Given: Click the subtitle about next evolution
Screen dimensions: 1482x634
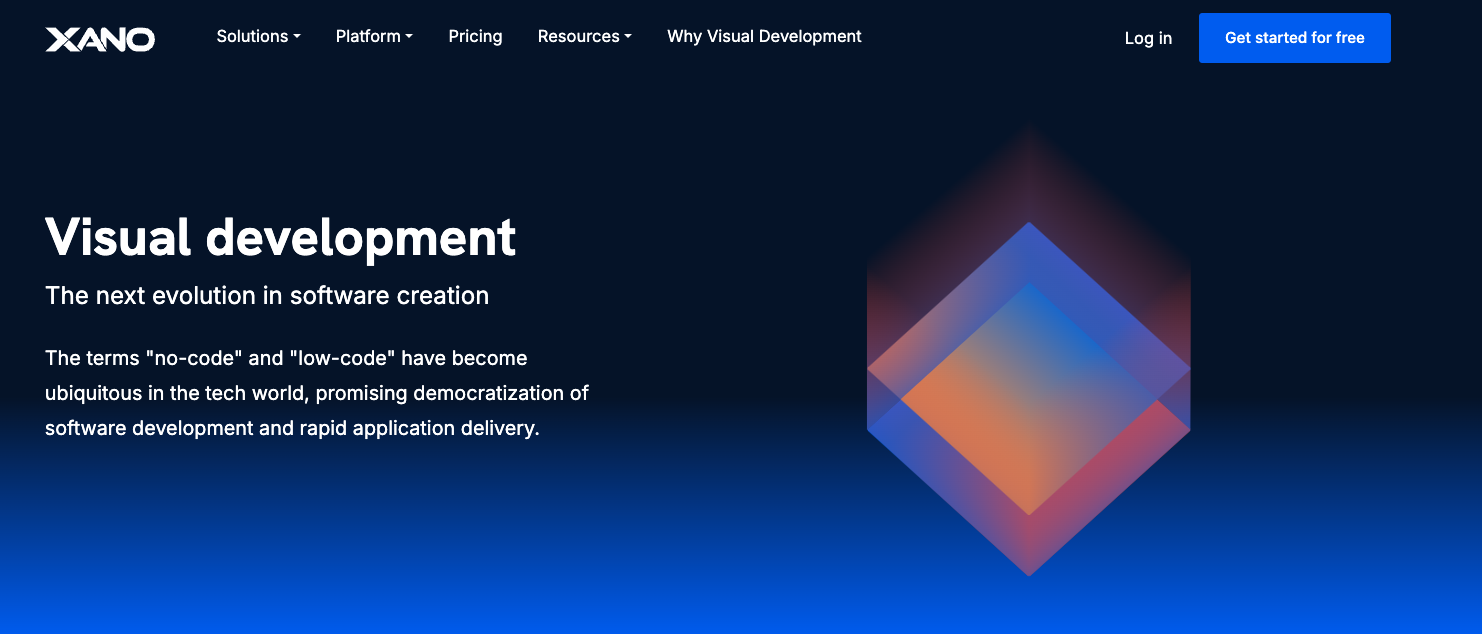Looking at the screenshot, I should point(267,296).
